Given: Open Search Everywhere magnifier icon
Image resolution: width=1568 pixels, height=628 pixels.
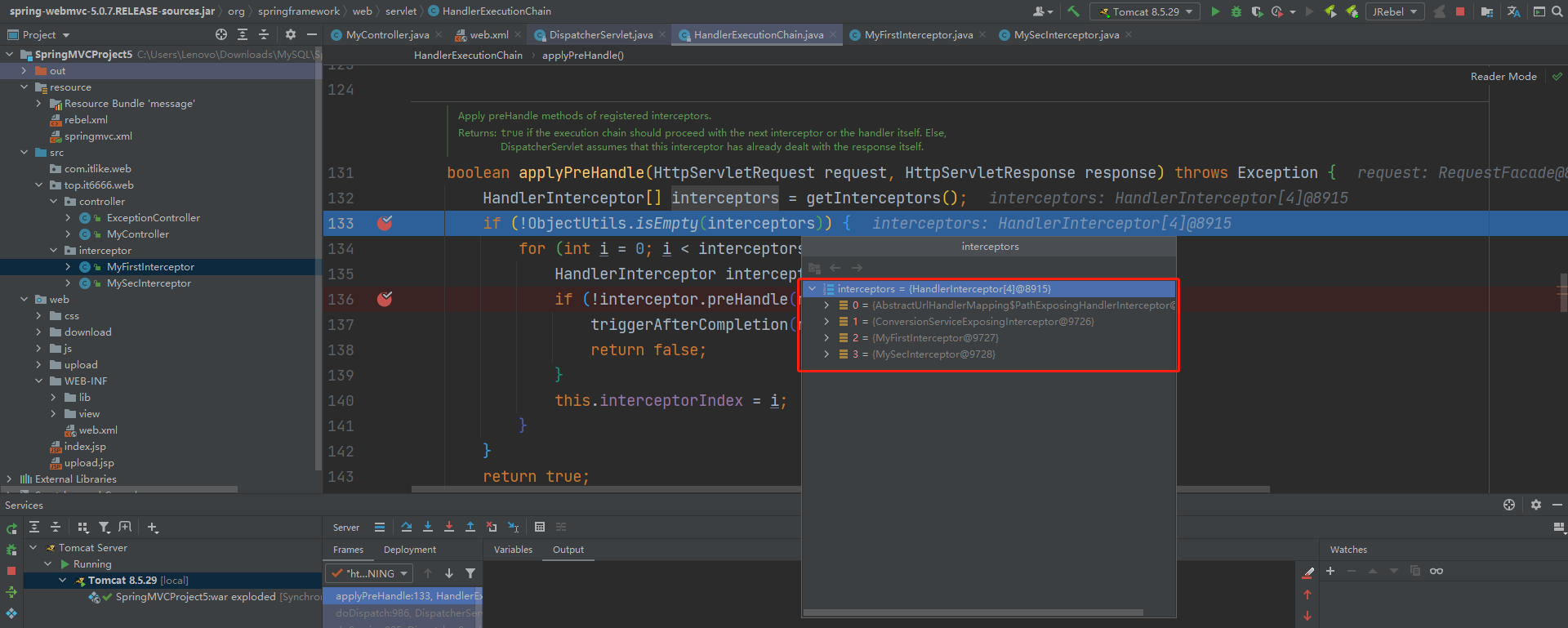Looking at the screenshot, I should tap(1557, 11).
